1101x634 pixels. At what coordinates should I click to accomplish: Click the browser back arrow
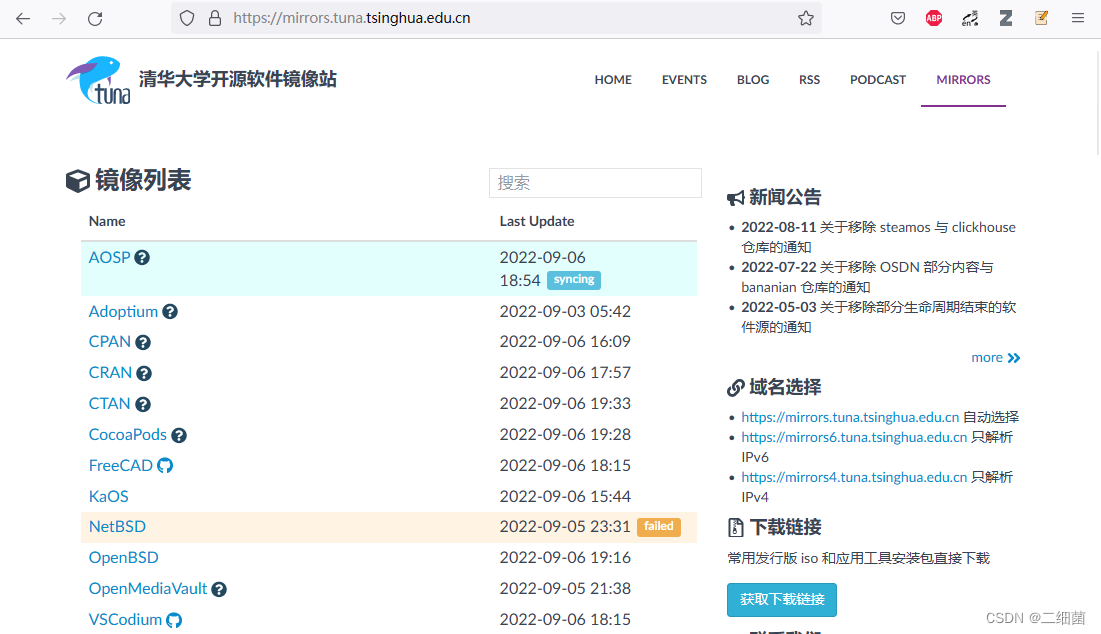(23, 18)
